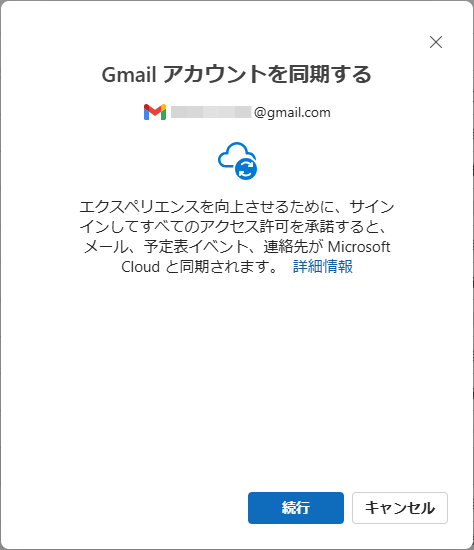Click the キャンセル button

(x=400, y=508)
